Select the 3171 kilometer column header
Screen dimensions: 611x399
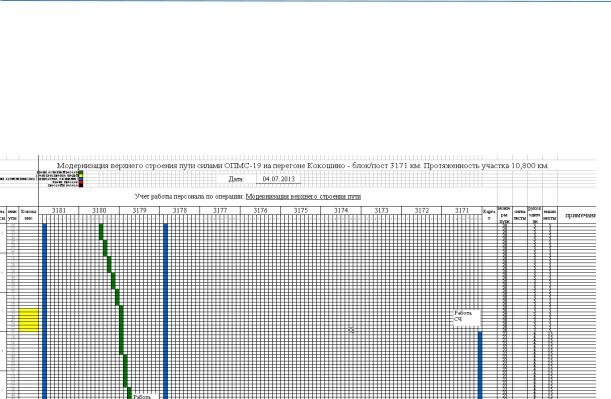pyautogui.click(x=462, y=210)
